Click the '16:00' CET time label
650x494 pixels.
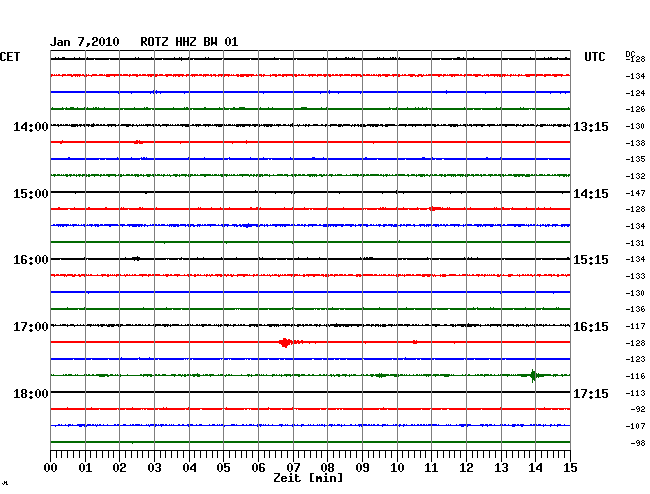(x=31, y=260)
